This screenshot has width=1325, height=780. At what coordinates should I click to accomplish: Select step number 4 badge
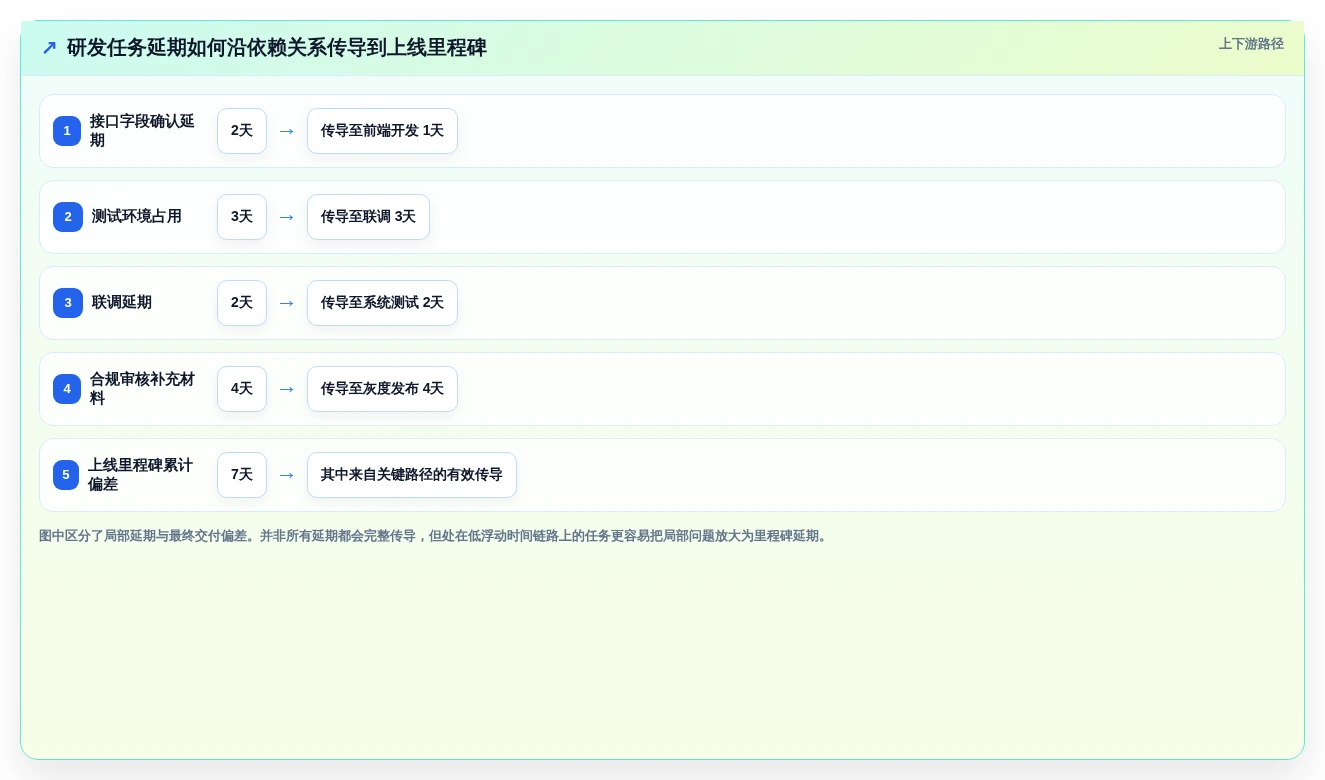67,389
